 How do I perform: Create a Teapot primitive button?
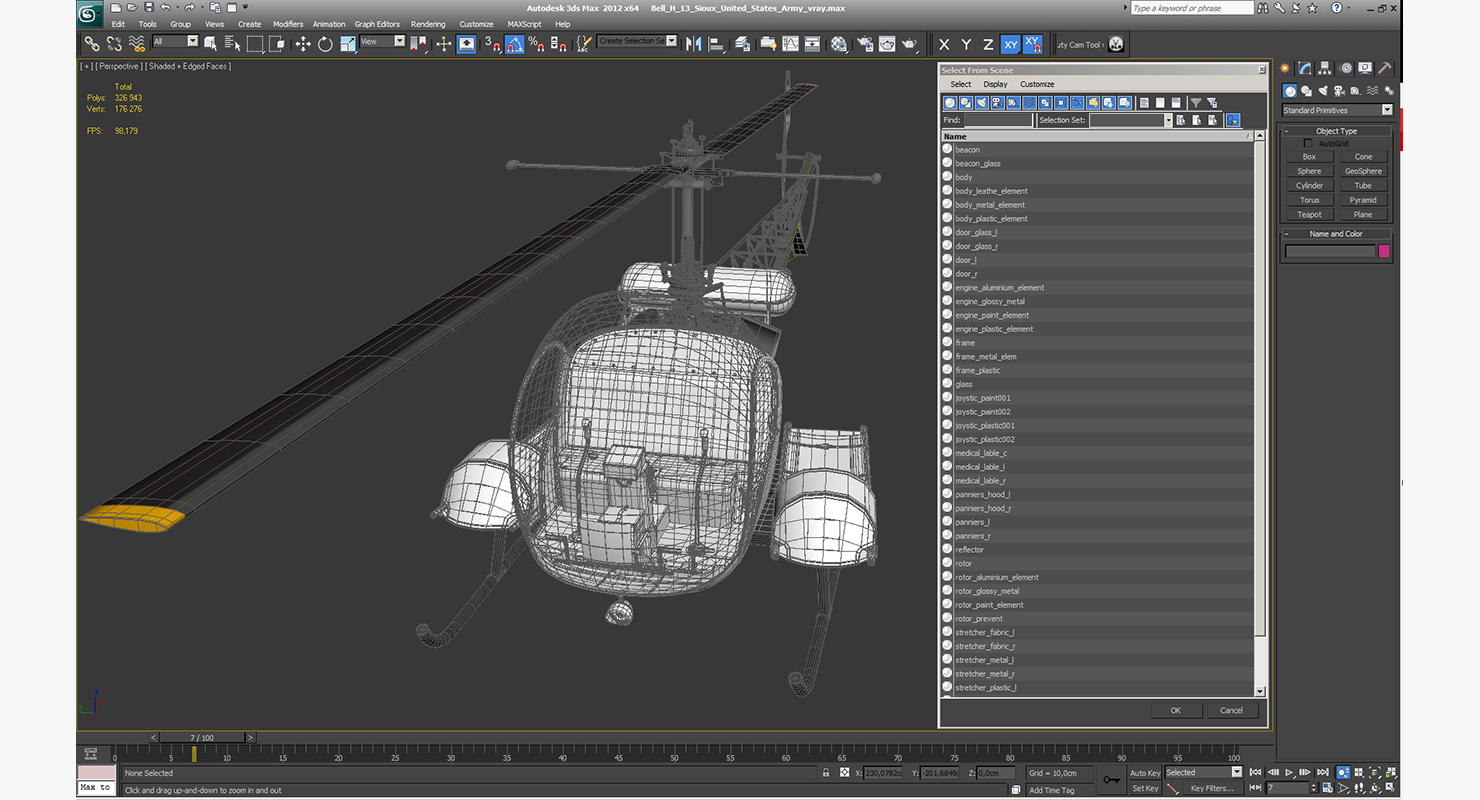point(1309,214)
